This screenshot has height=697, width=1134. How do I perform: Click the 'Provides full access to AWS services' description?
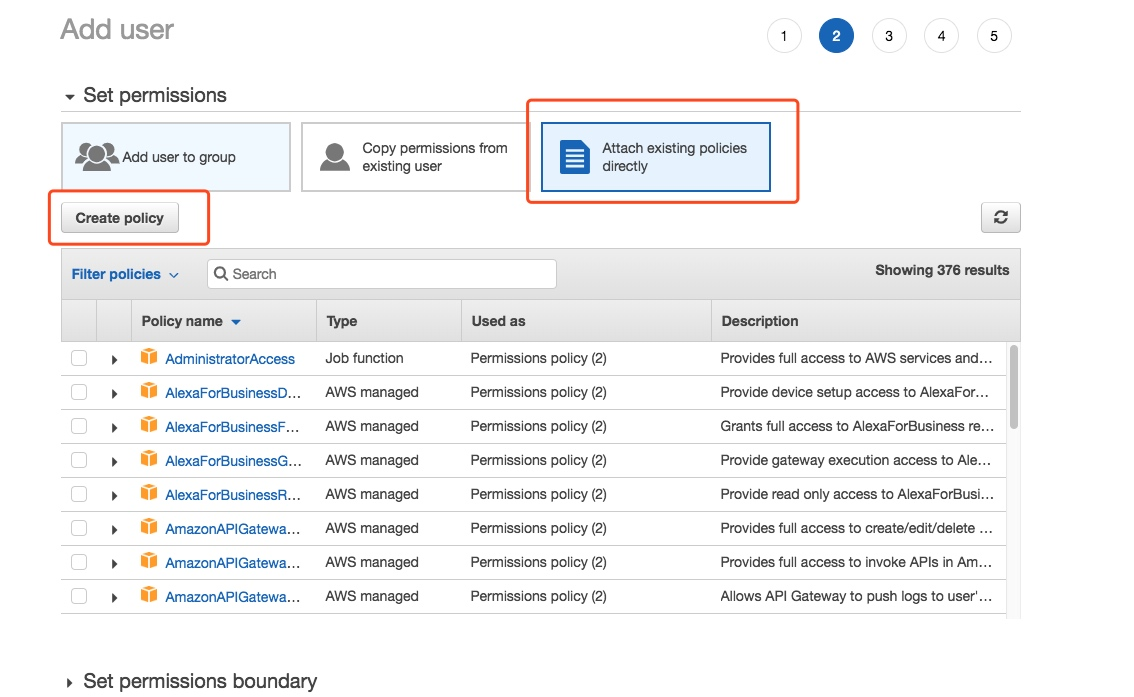point(856,358)
